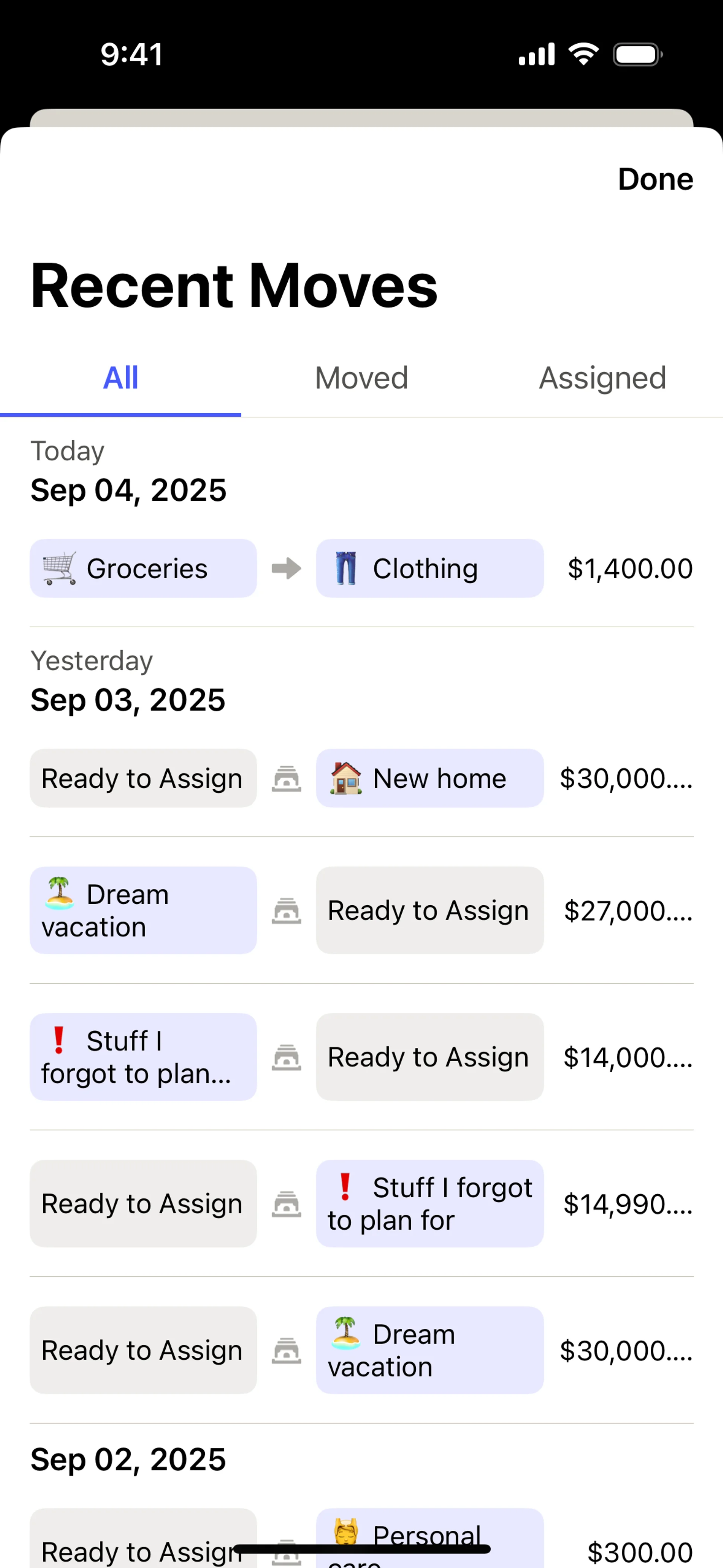Tap the Done button
The width and height of the screenshot is (723, 1568).
[x=655, y=179]
